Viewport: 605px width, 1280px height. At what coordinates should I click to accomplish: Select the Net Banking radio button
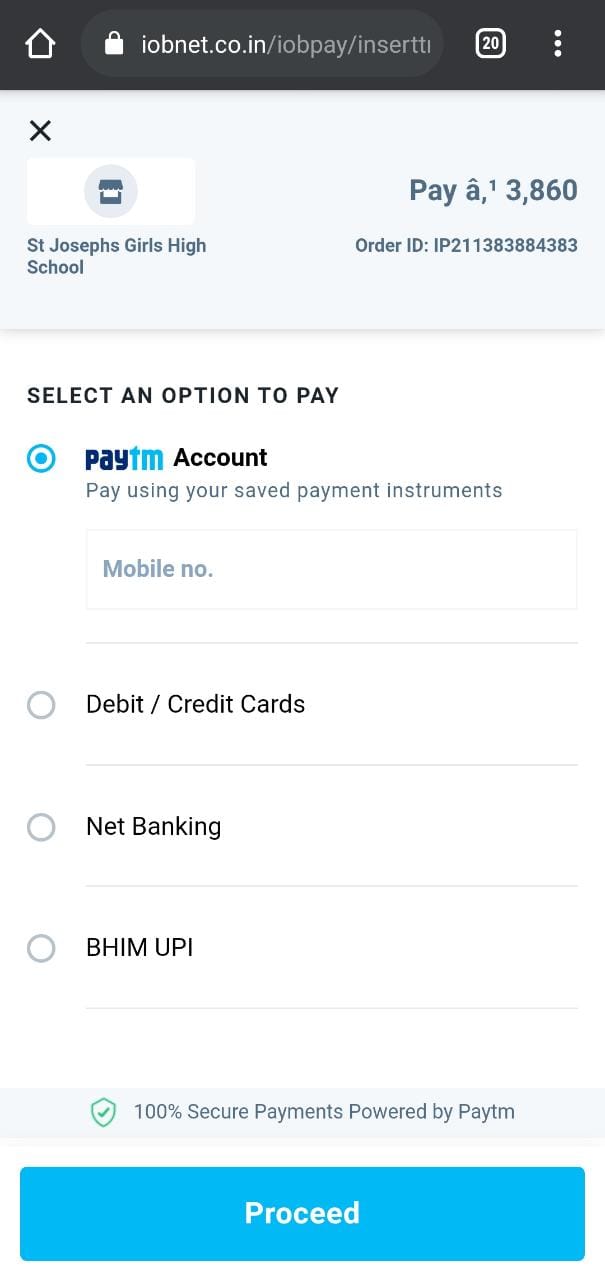(x=41, y=827)
